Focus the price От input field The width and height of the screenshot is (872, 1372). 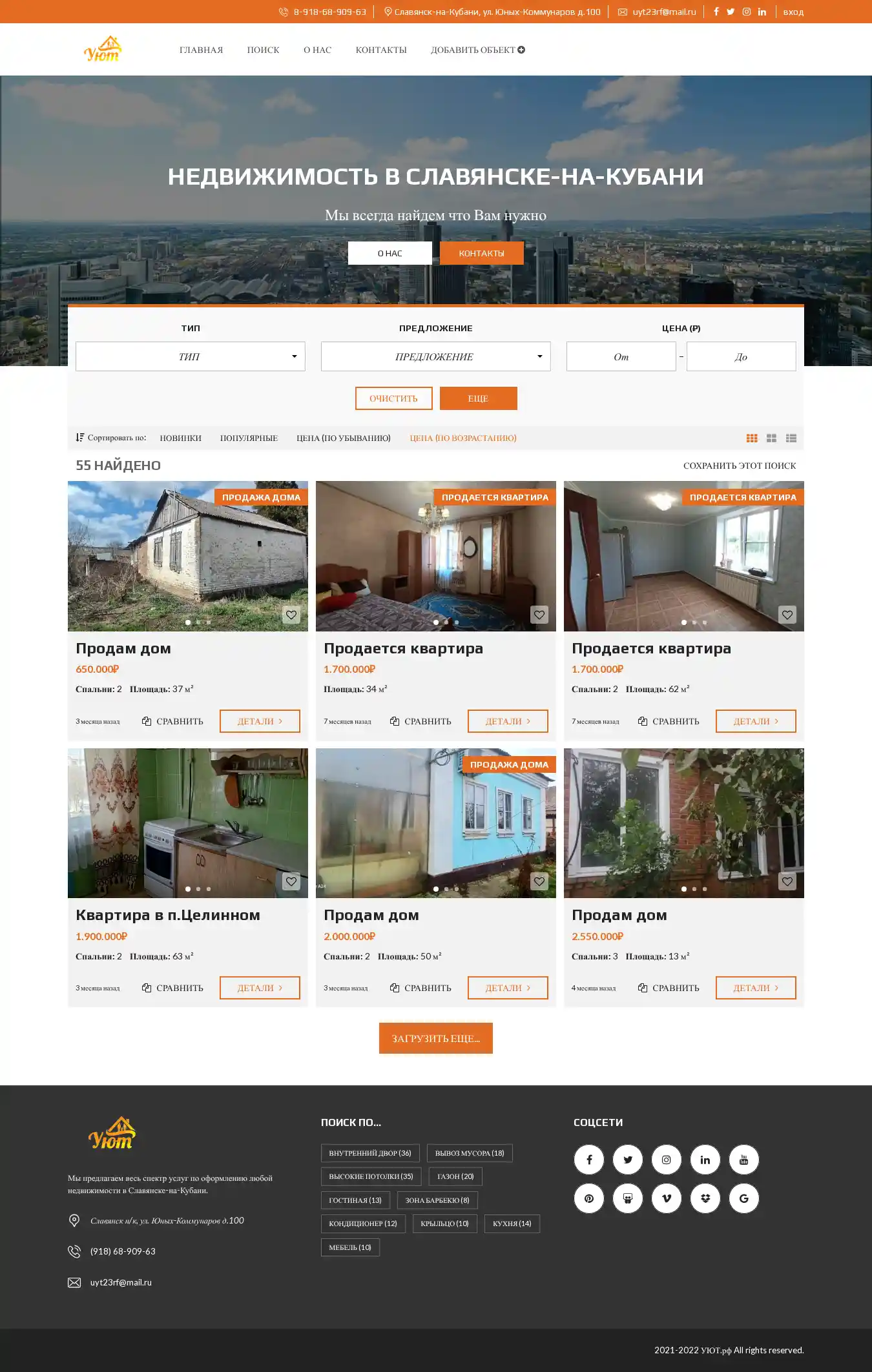pos(621,356)
